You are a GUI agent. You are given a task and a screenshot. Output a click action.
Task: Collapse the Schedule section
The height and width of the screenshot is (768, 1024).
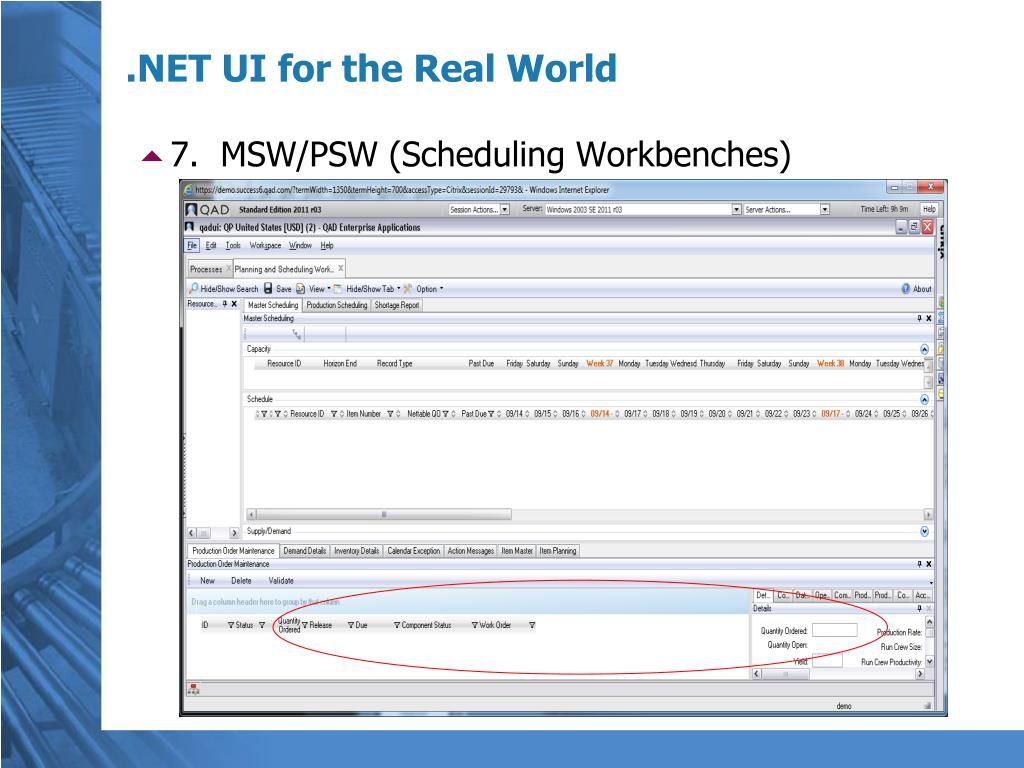click(924, 399)
